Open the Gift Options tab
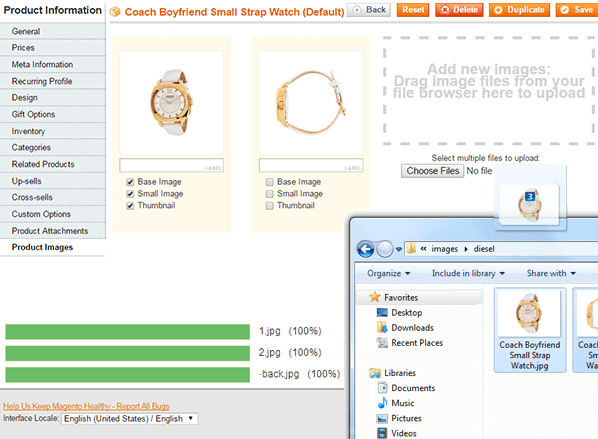598x439 pixels. (x=53, y=114)
